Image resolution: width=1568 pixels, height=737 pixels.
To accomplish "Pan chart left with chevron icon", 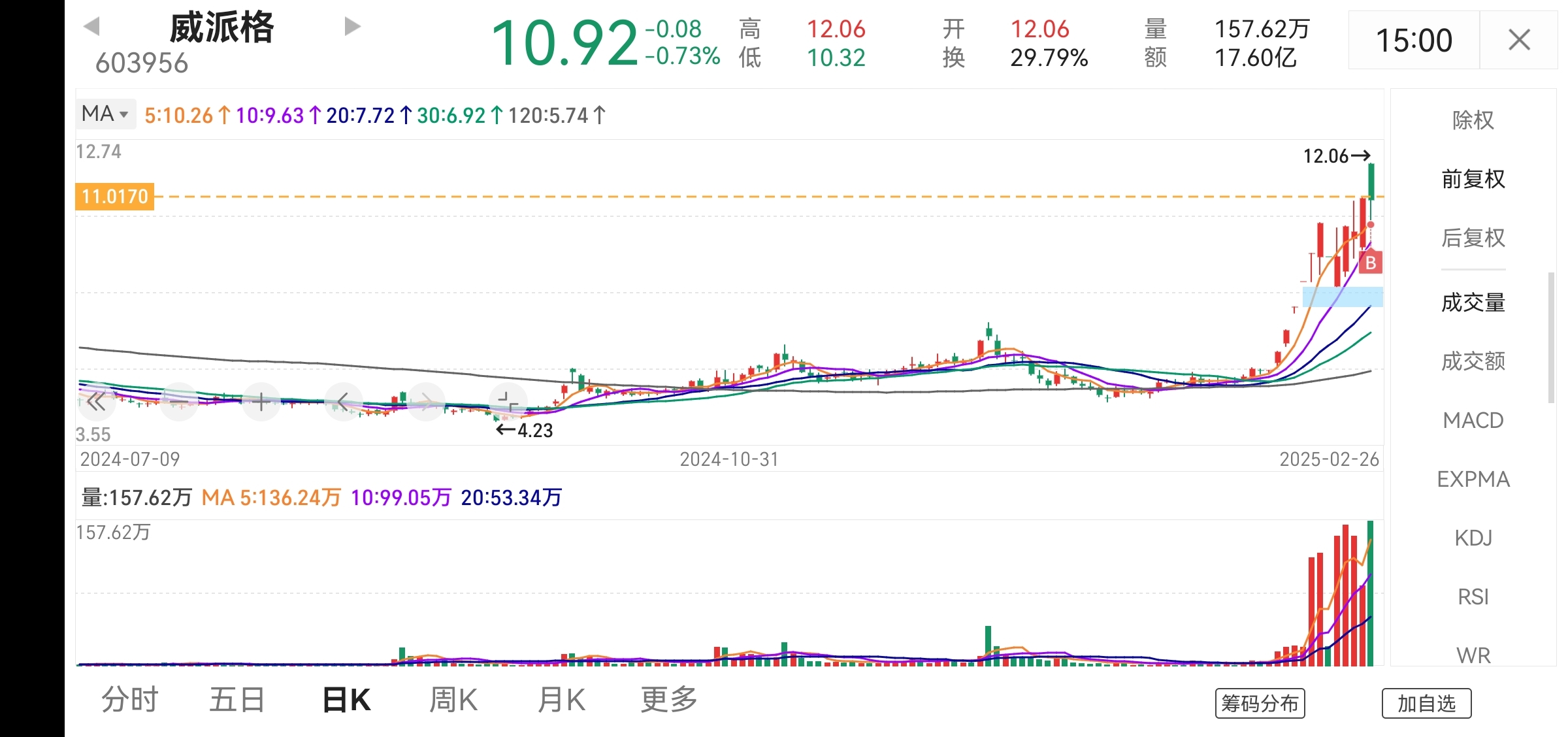I will [344, 402].
